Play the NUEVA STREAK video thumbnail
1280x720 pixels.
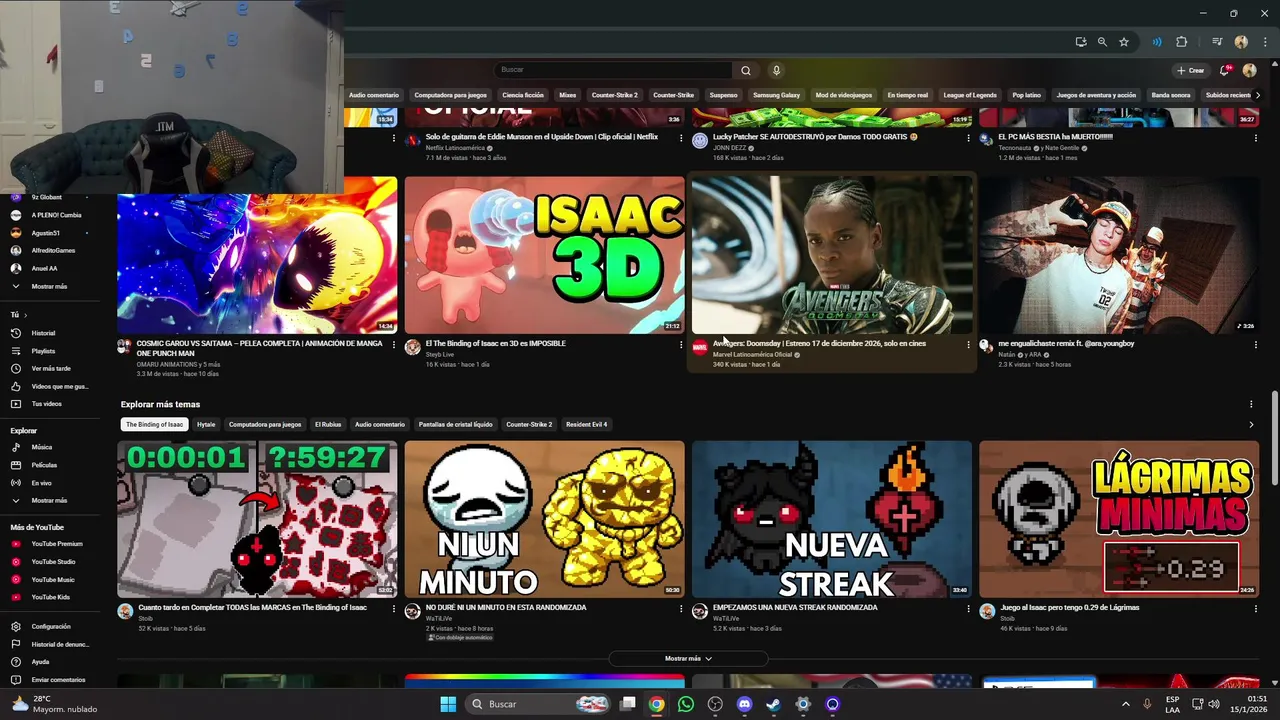[832, 519]
